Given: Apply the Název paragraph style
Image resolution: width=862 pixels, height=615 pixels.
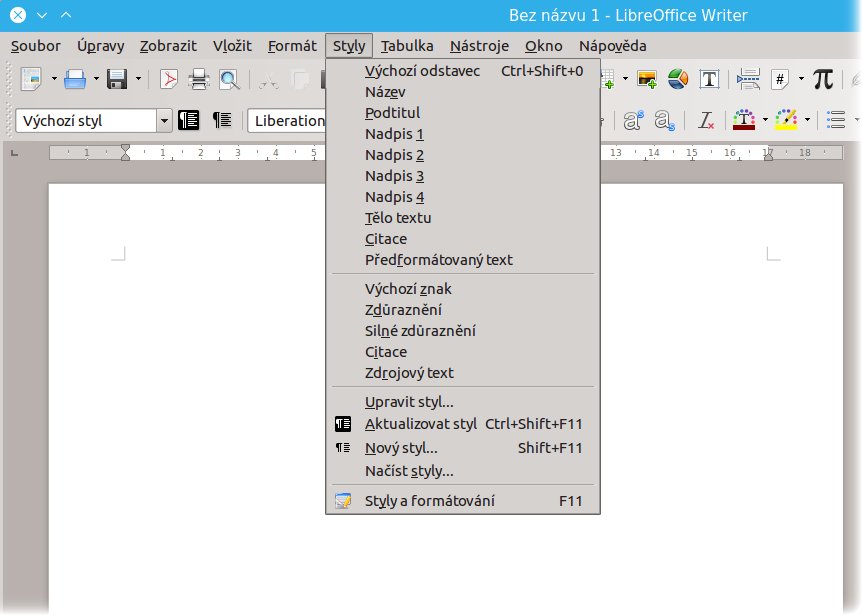Looking at the screenshot, I should [463, 92].
